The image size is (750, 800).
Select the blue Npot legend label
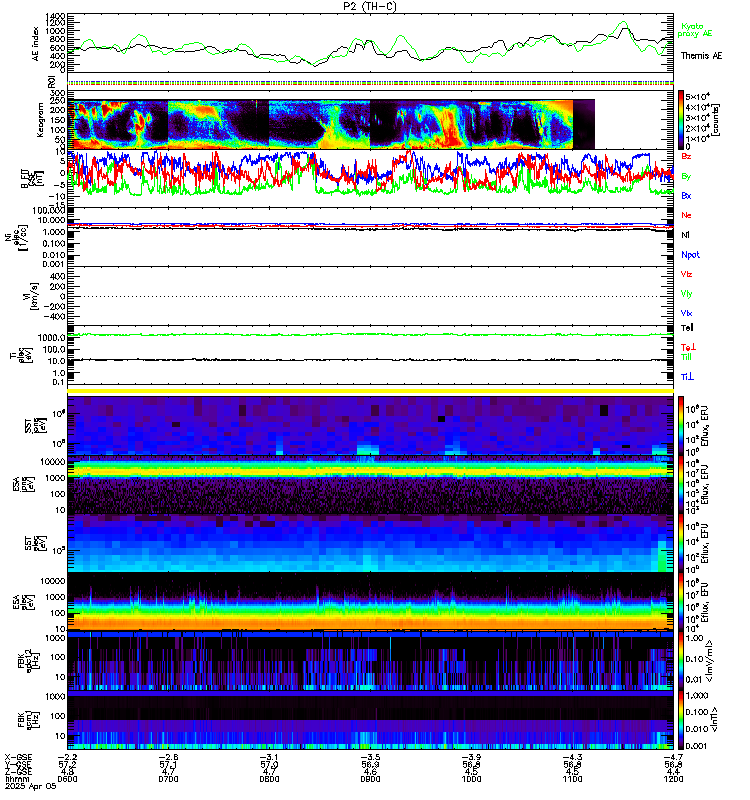(x=690, y=255)
